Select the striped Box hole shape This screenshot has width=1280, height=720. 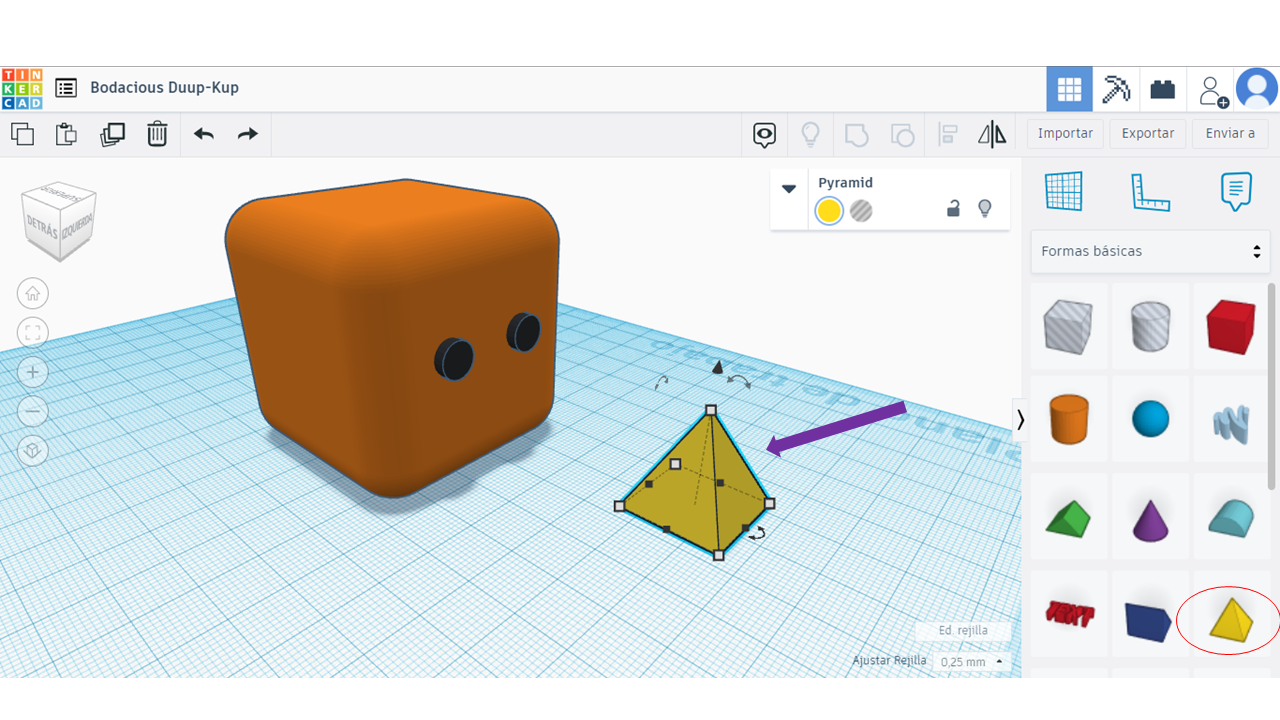tap(1068, 327)
